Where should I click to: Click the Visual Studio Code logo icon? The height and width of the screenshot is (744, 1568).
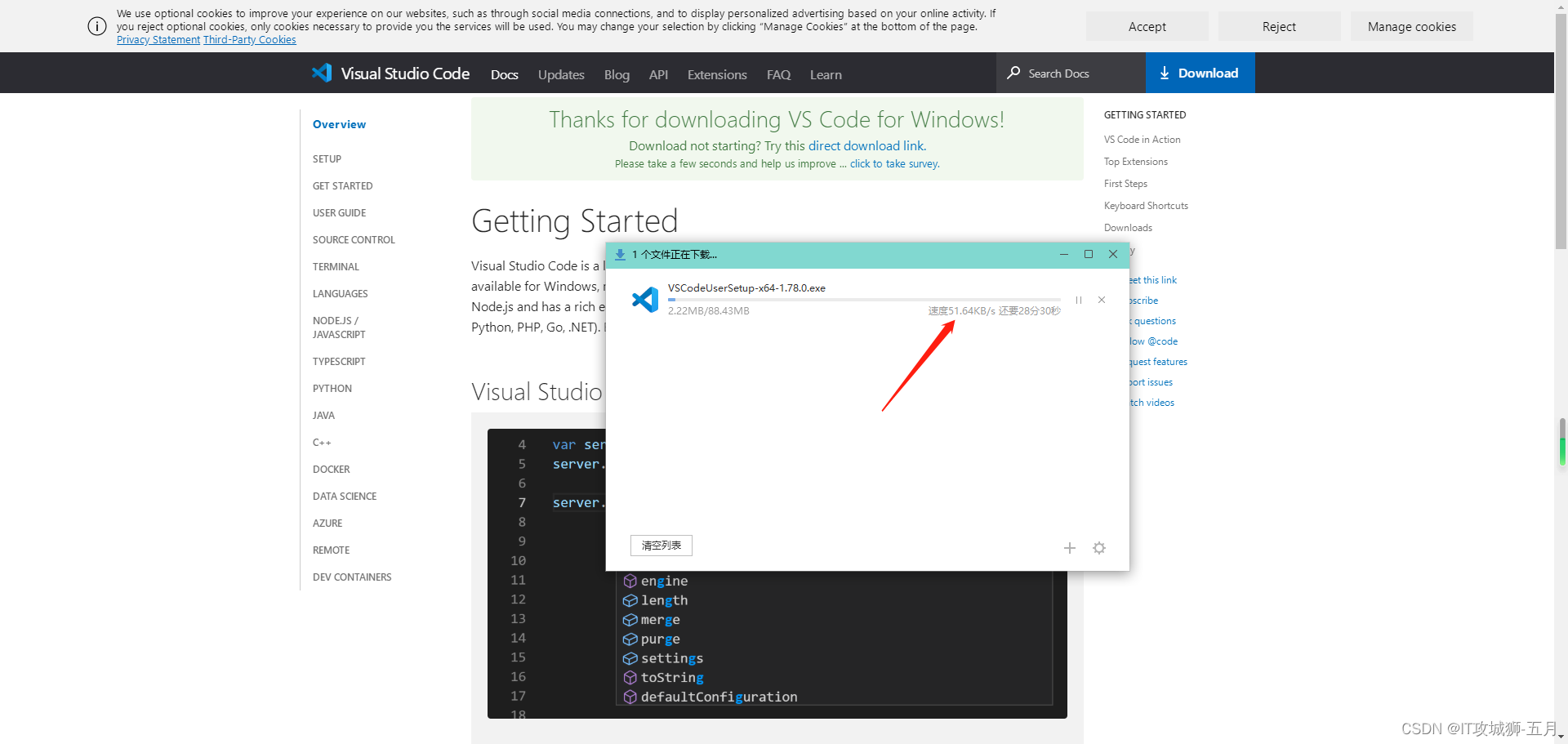322,73
